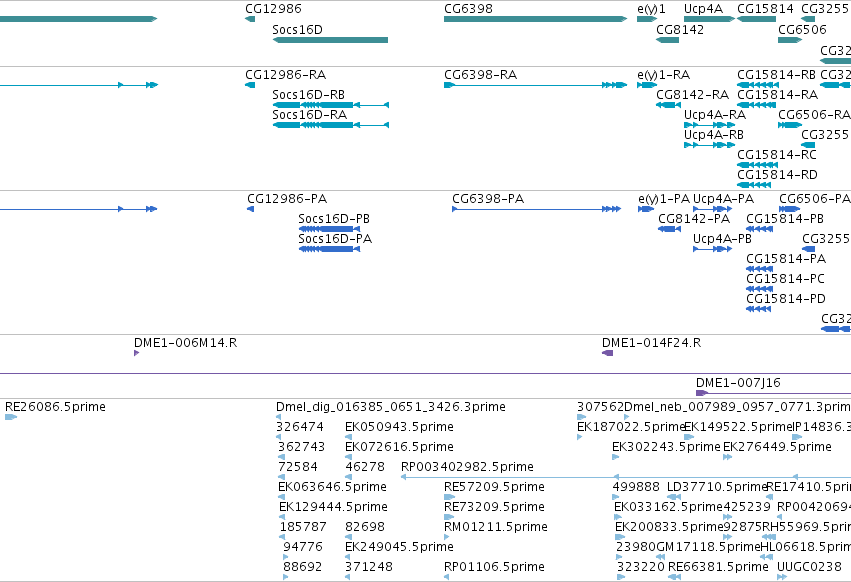Select the CG6398-PA protein label
Screen dimensions: 851x582
tap(488, 199)
